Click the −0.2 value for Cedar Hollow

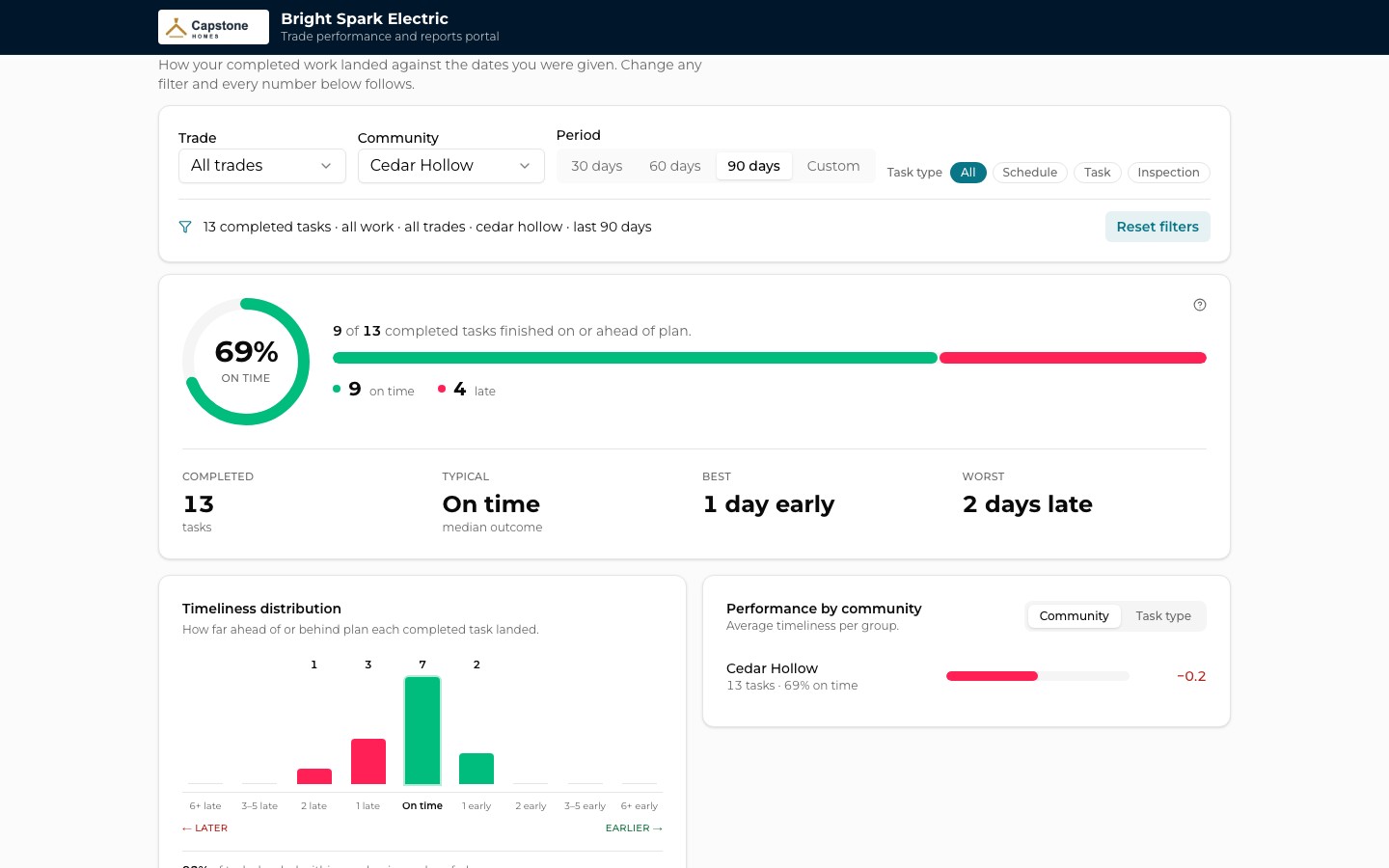(x=1191, y=676)
